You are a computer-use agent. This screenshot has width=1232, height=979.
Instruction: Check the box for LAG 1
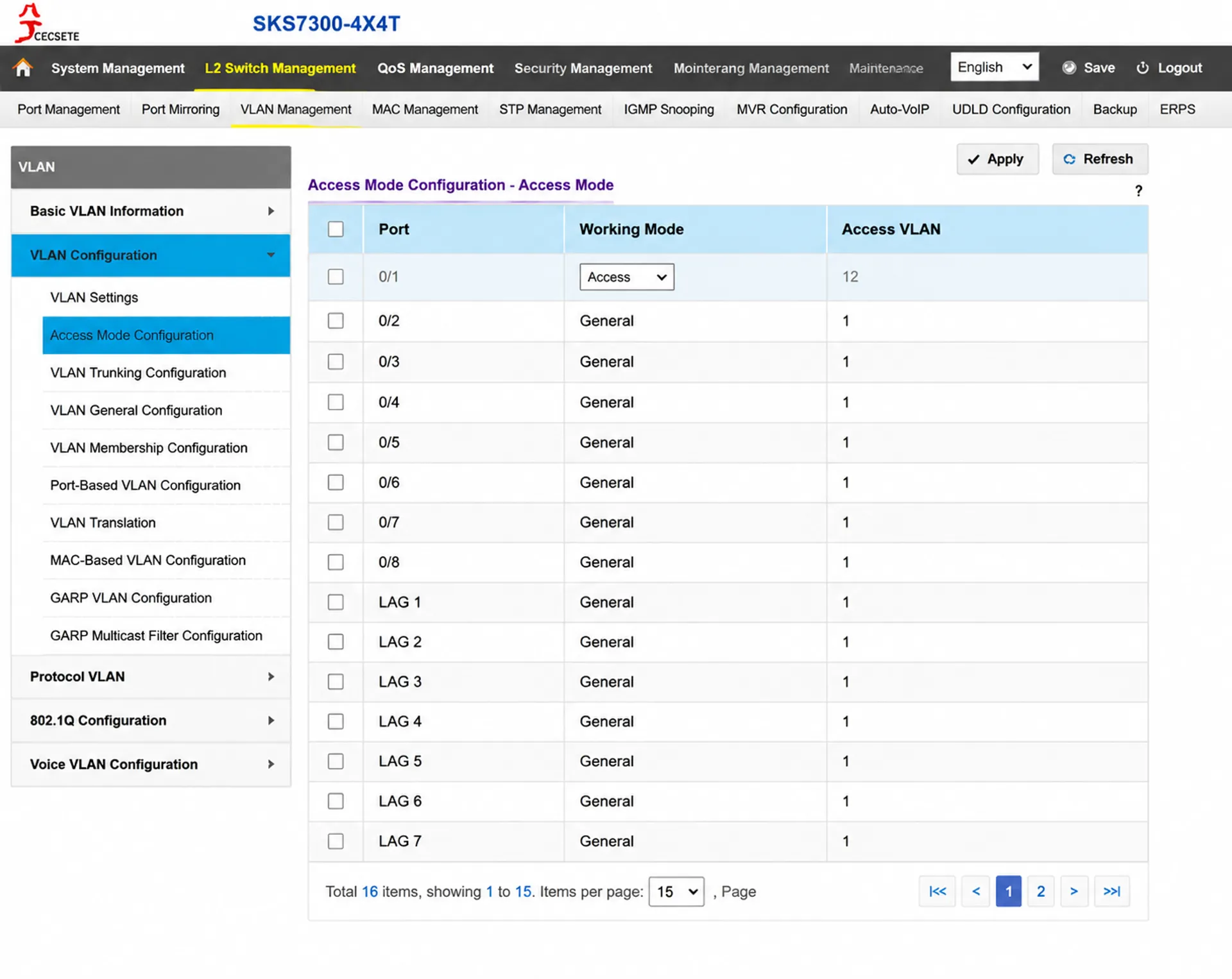pyautogui.click(x=336, y=602)
